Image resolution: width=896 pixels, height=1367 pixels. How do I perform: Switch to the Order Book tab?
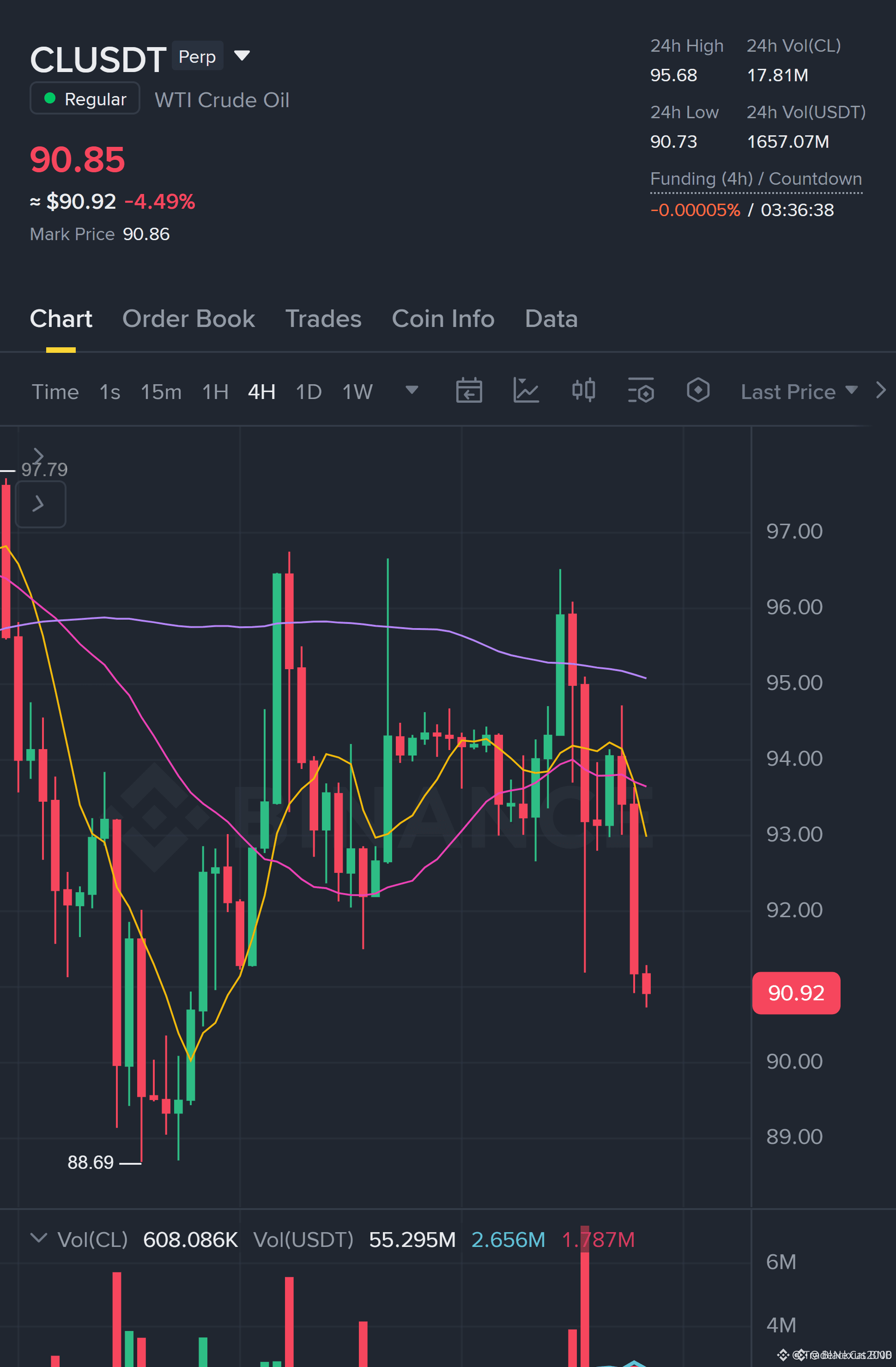click(188, 319)
